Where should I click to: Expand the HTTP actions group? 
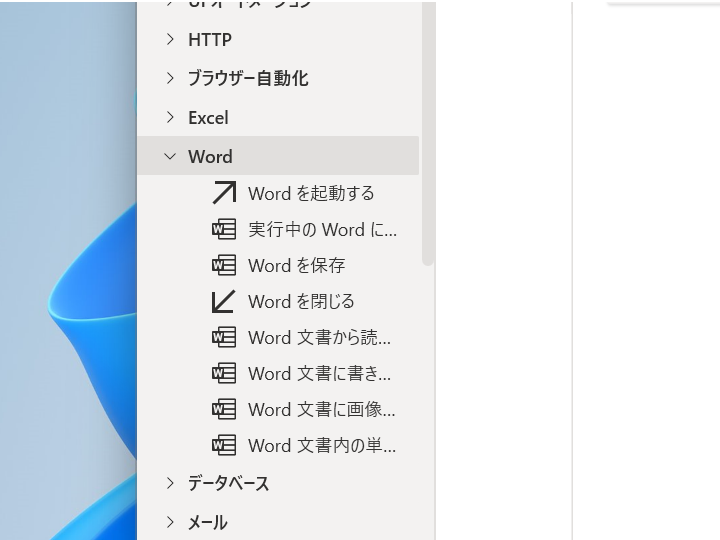170,39
